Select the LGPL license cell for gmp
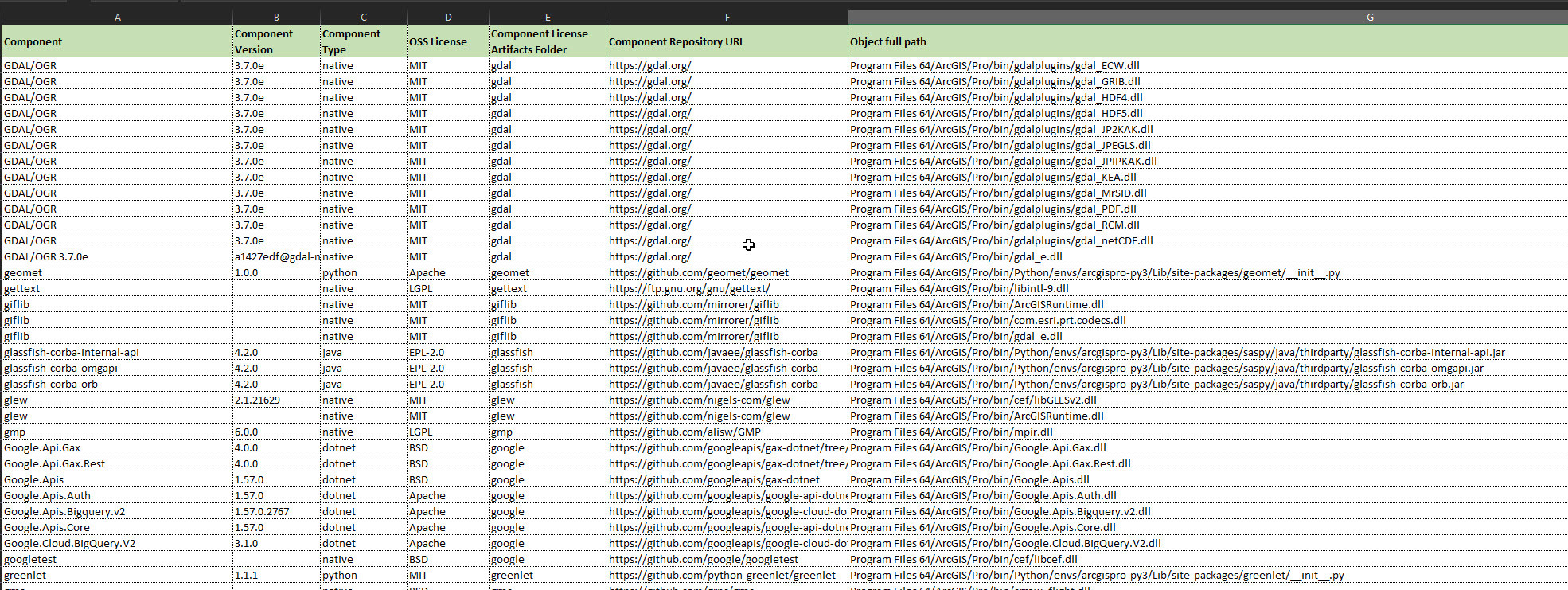 click(x=448, y=432)
